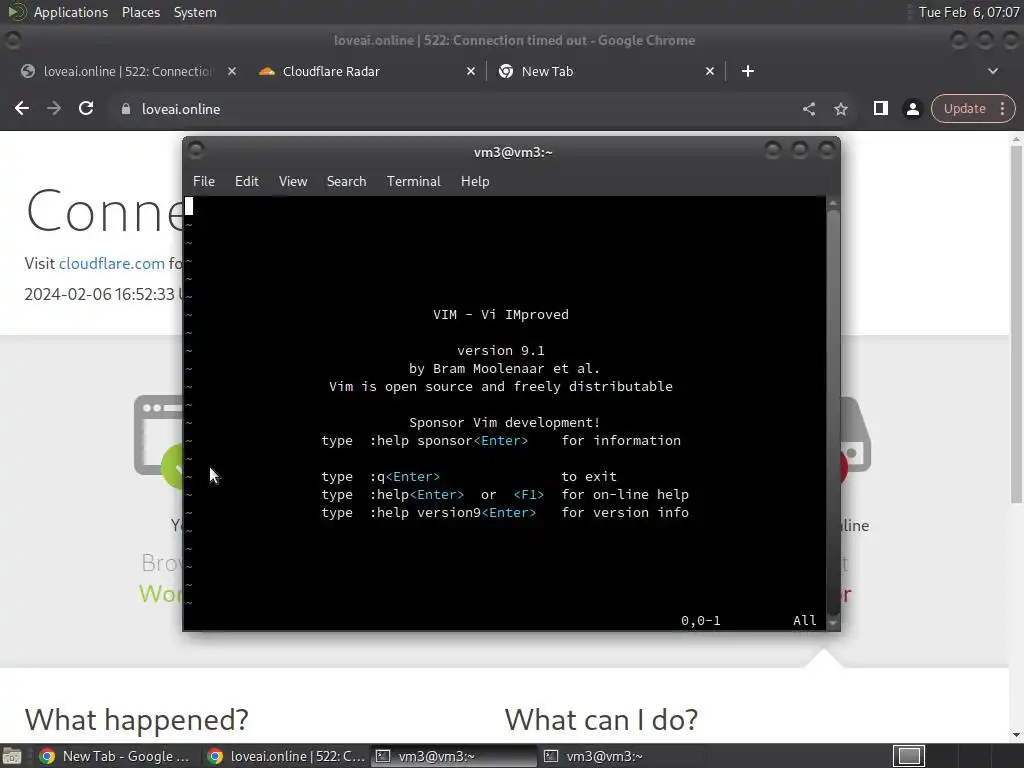Open the Places menu on the top panel
Viewport: 1024px width, 768px height.
coord(140,12)
